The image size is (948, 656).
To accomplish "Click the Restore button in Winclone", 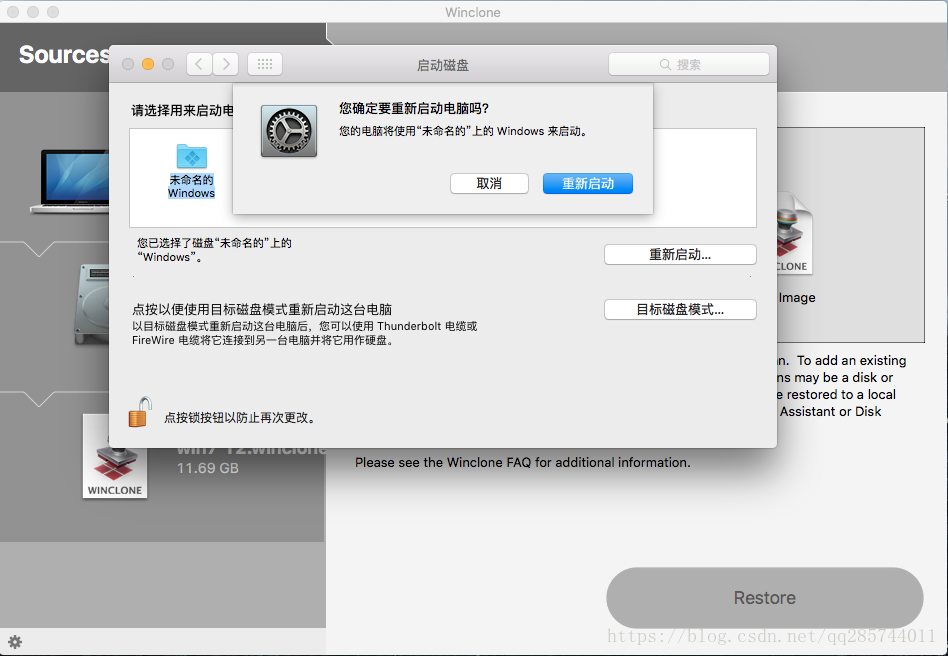I will [764, 597].
